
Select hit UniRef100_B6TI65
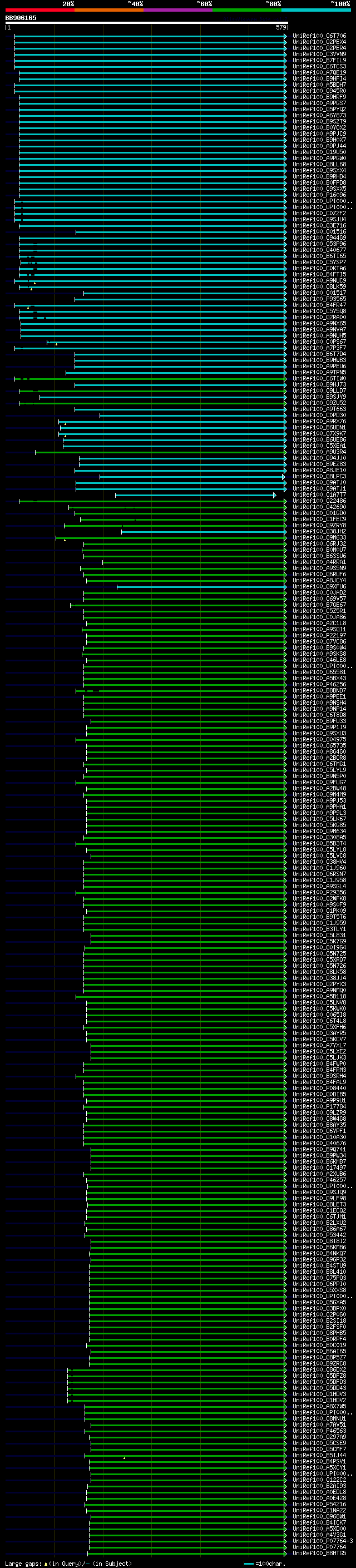(x=319, y=256)
